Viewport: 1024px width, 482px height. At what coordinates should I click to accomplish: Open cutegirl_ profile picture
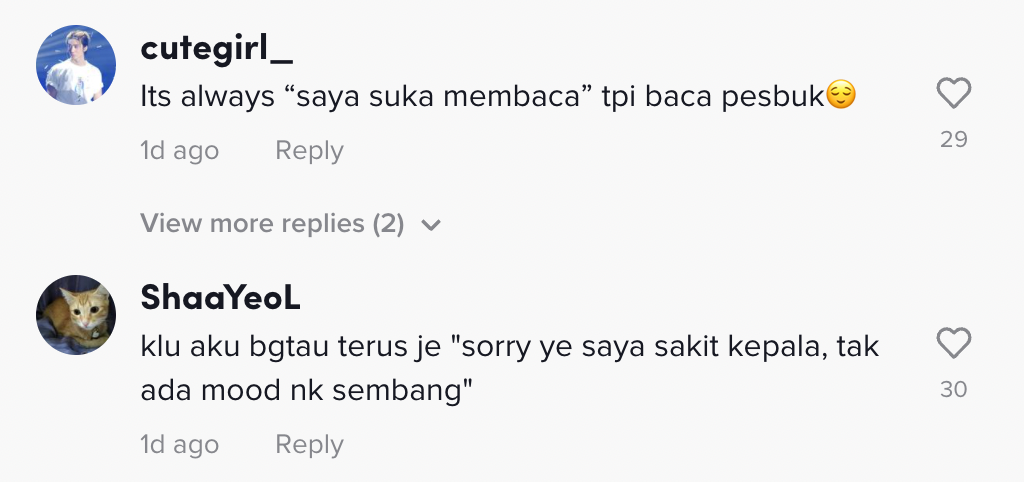[x=76, y=65]
